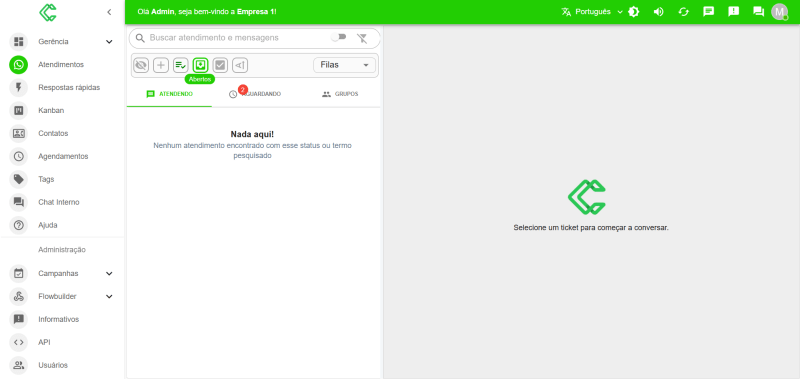The height and width of the screenshot is (379, 800).
Task: Open the Informativos announcement icon
Action: 19,319
